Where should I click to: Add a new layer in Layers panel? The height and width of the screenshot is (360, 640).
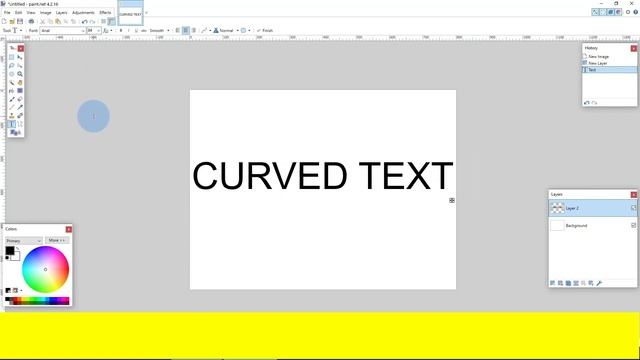tap(553, 283)
